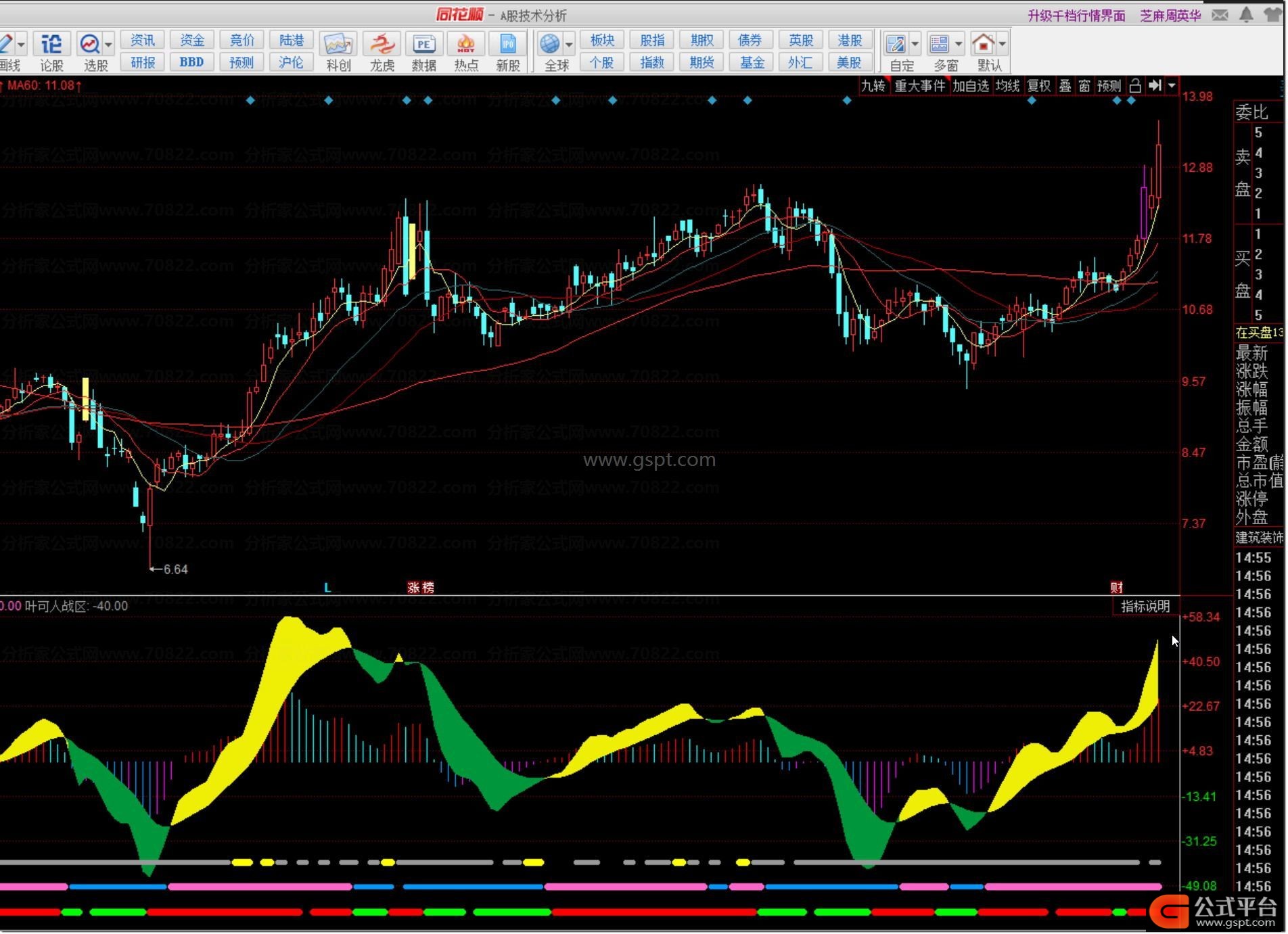Open the 龙虎 dragon-tiger list icon
The width and height of the screenshot is (1288, 934).
382,45
